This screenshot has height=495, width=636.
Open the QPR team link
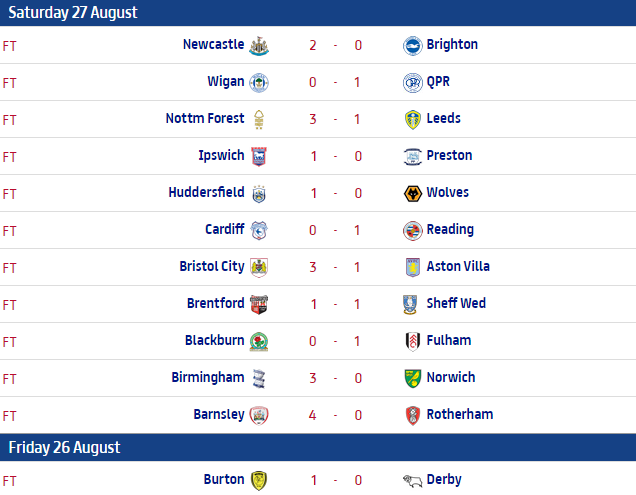(x=439, y=81)
